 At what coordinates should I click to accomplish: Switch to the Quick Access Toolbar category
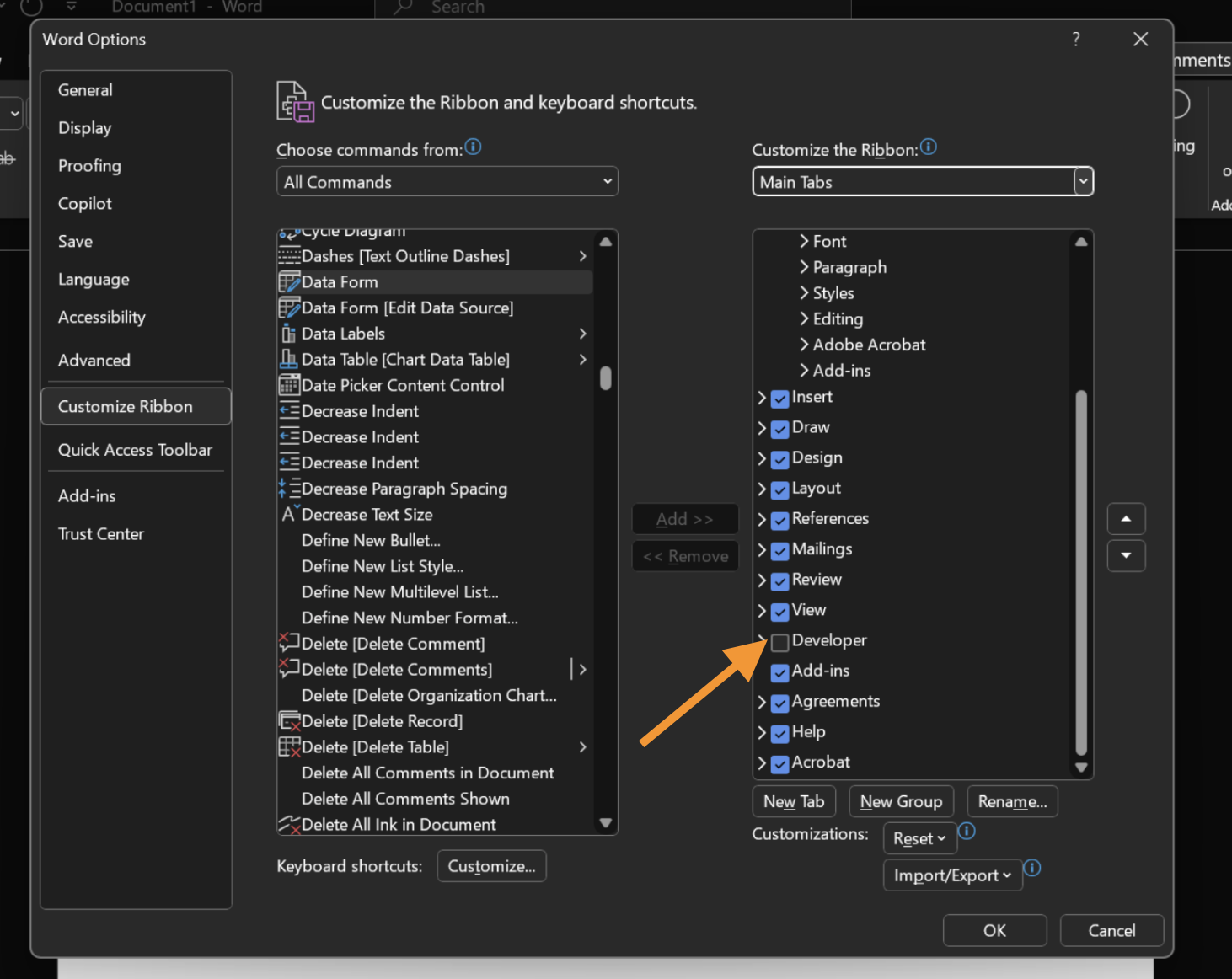tap(135, 450)
